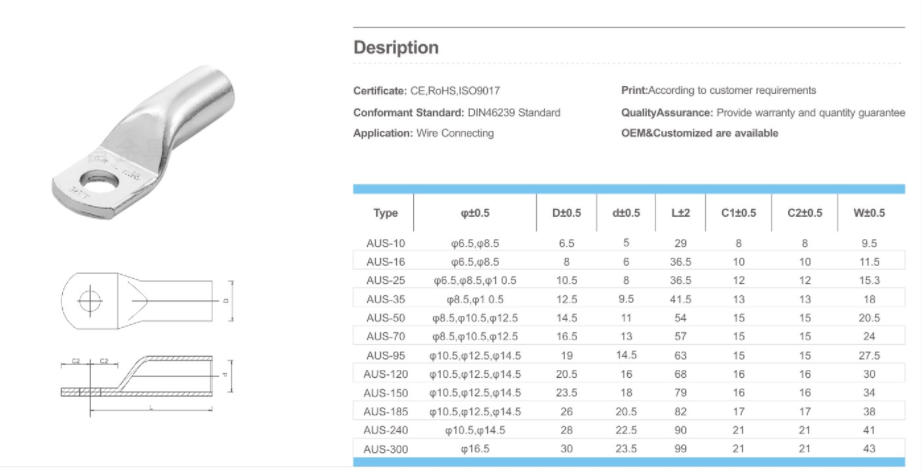This screenshot has height=473, width=922.
Task: Select the AUS-300 row label
Action: [x=385, y=448]
